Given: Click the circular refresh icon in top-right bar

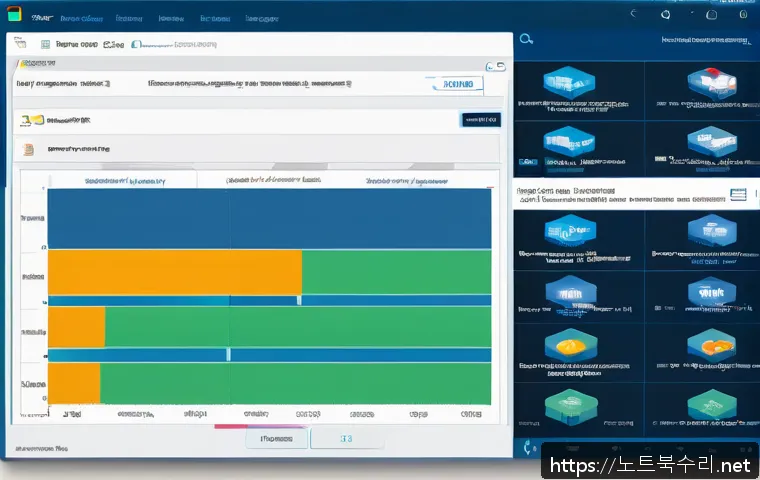Looking at the screenshot, I should pos(667,15).
